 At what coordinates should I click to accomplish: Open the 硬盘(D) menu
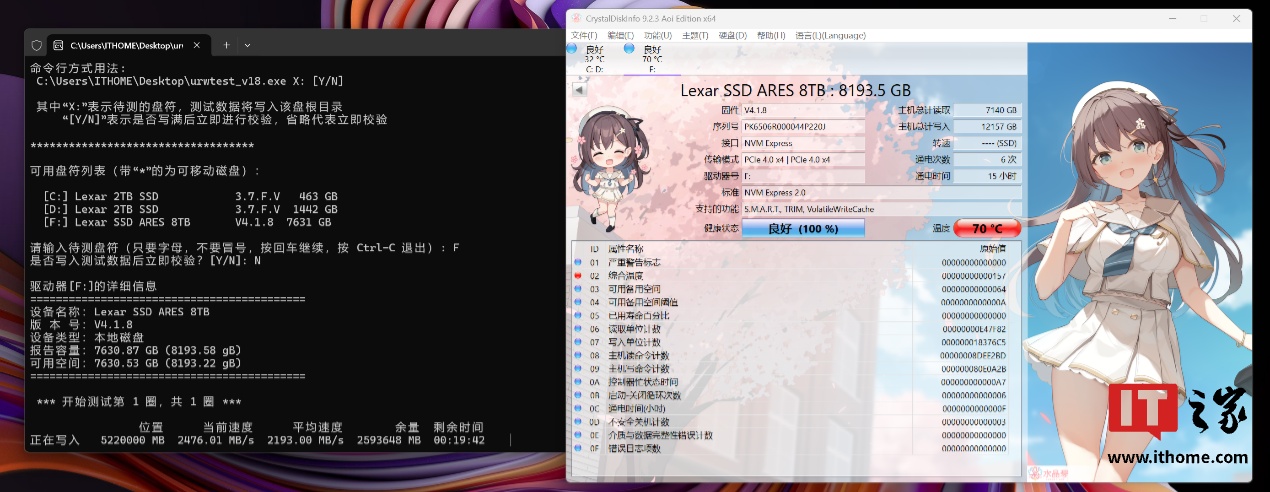[x=733, y=35]
